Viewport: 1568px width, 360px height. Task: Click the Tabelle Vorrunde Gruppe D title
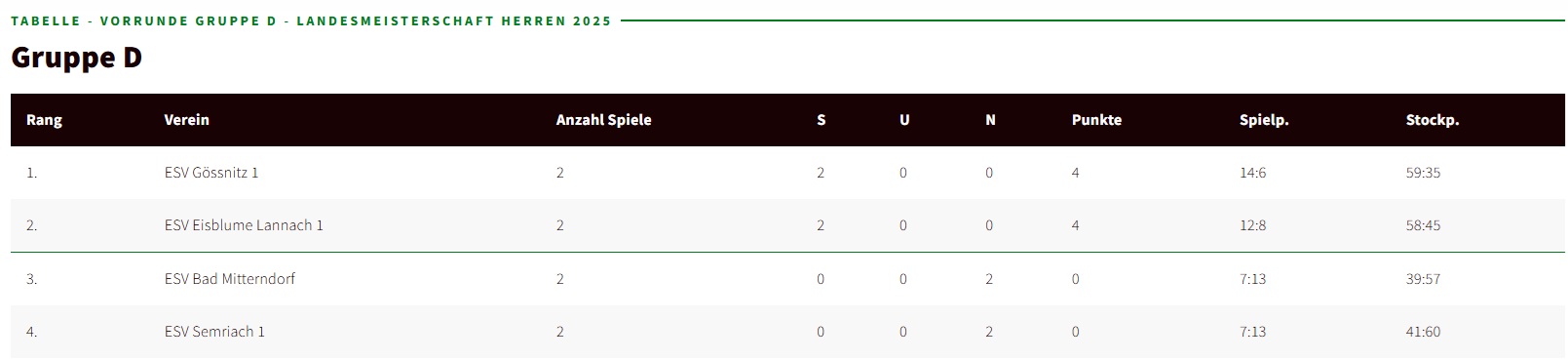tap(311, 20)
